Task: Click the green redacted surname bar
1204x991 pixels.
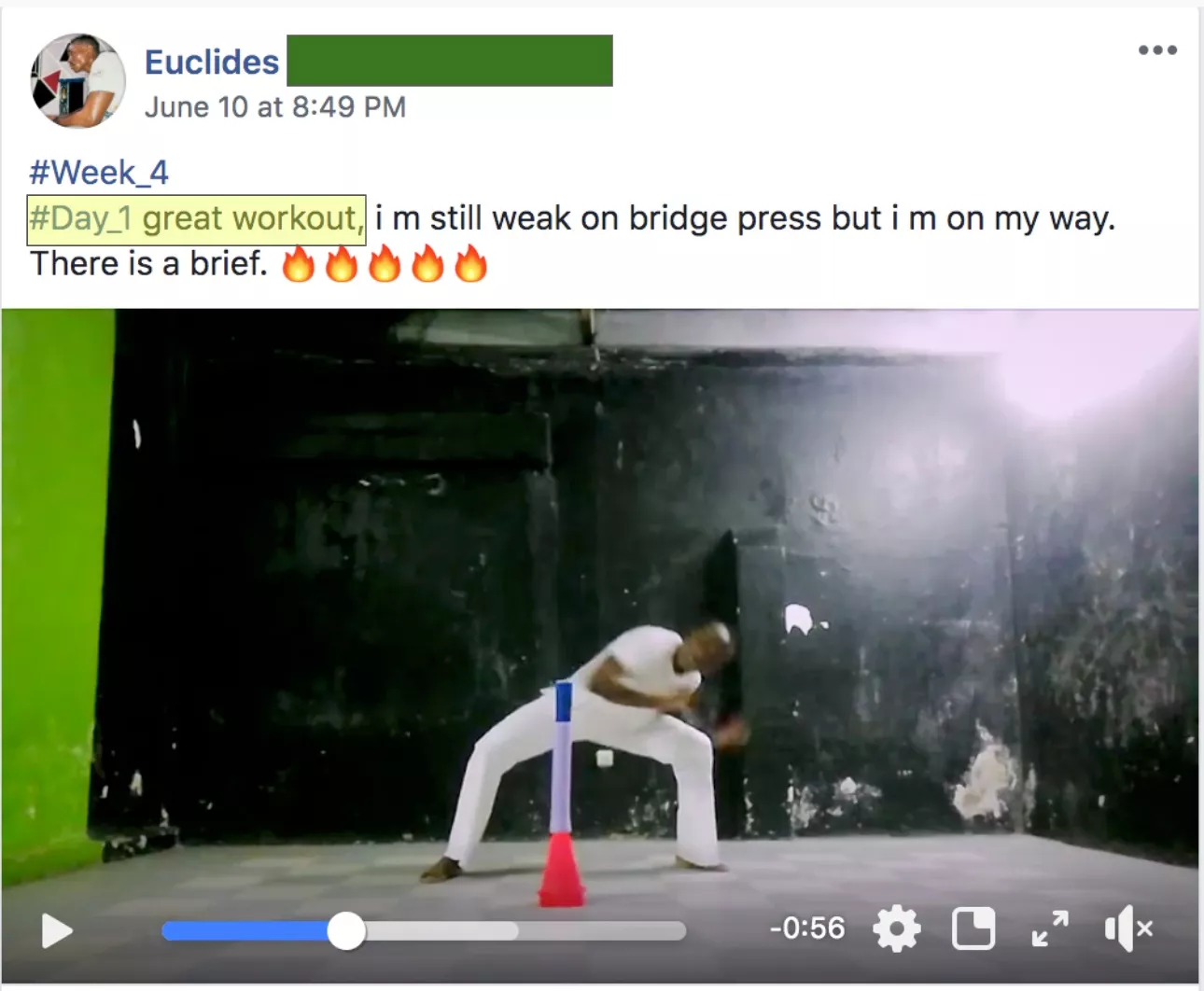Action: click(x=450, y=61)
